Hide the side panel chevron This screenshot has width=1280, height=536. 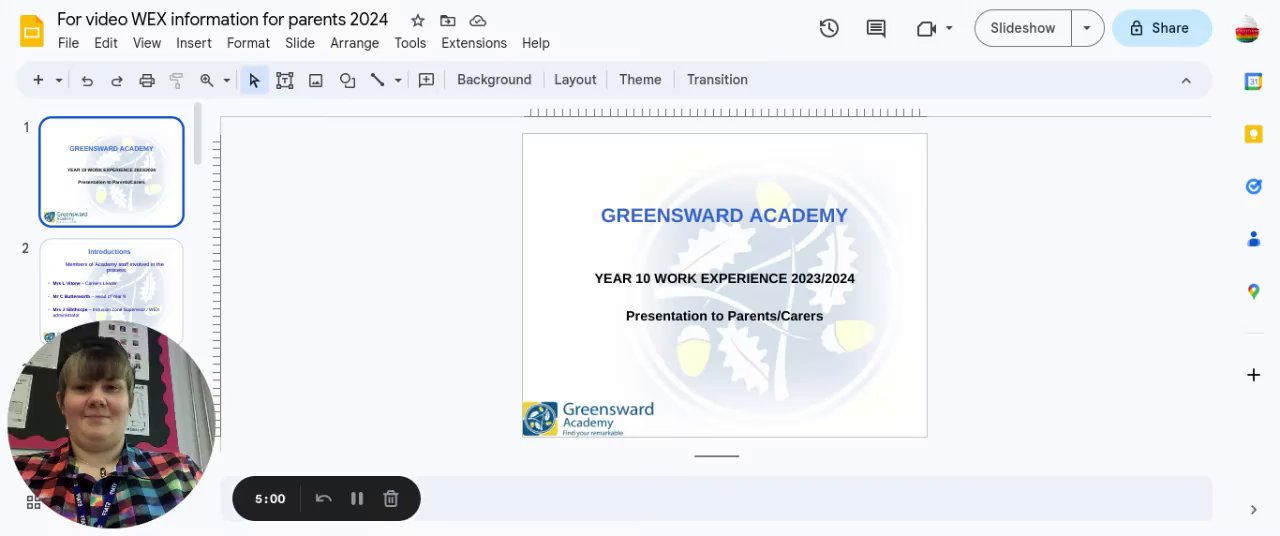click(x=1253, y=510)
